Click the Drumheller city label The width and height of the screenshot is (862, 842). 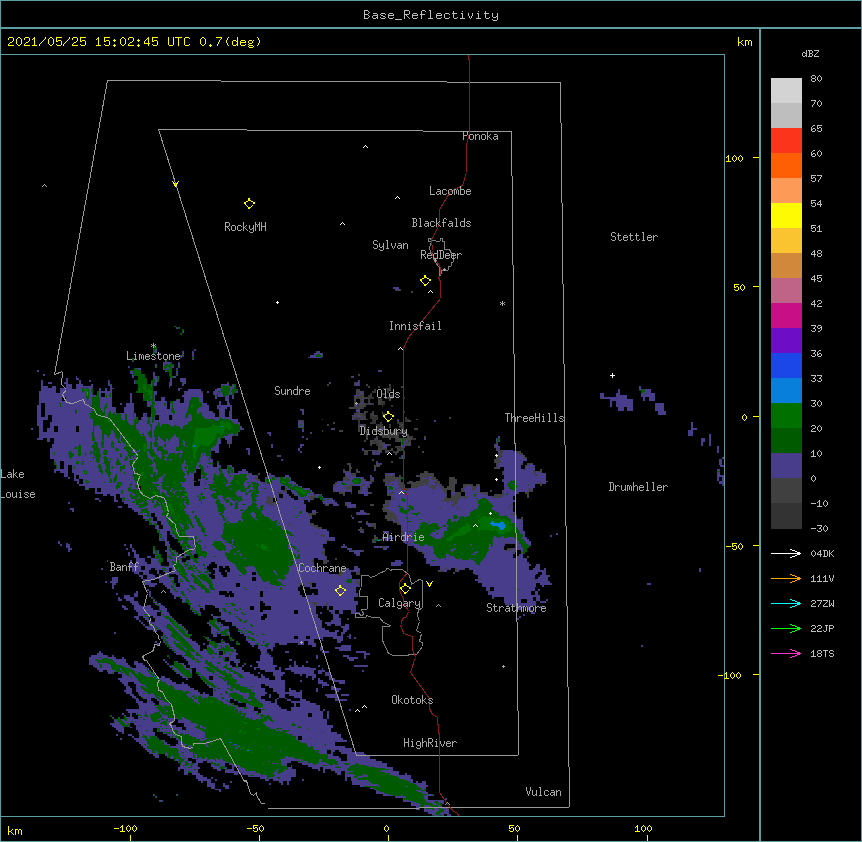(x=638, y=487)
